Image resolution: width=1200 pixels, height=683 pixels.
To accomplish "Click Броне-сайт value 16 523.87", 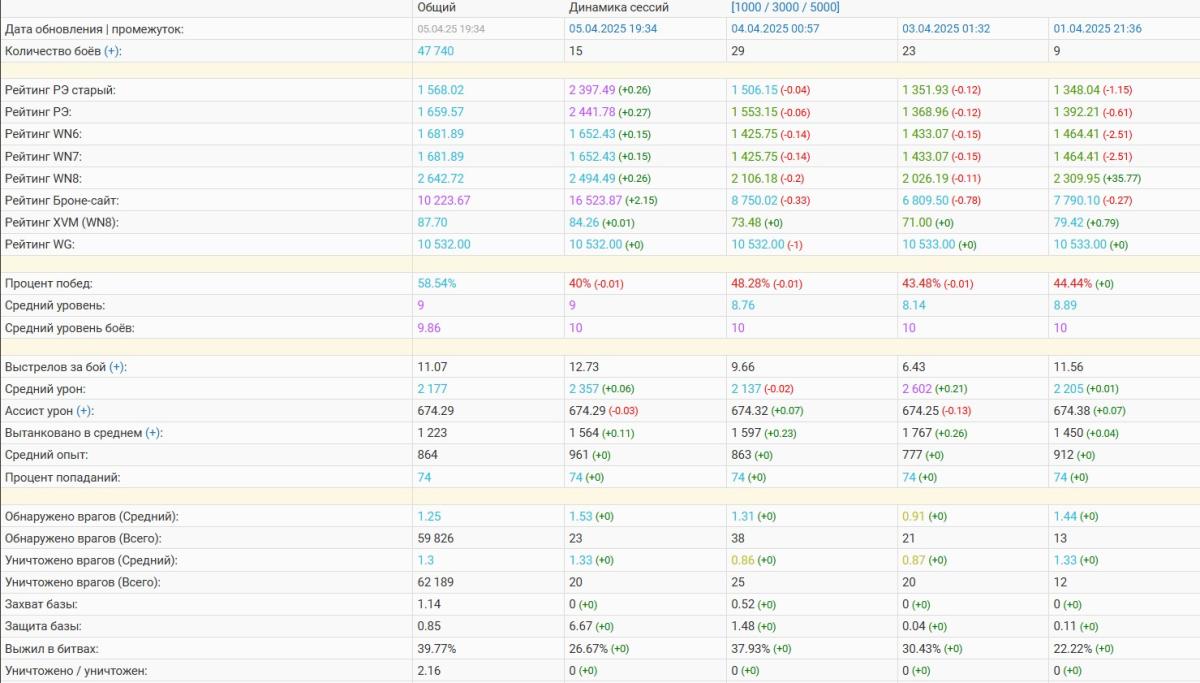I will (x=596, y=200).
